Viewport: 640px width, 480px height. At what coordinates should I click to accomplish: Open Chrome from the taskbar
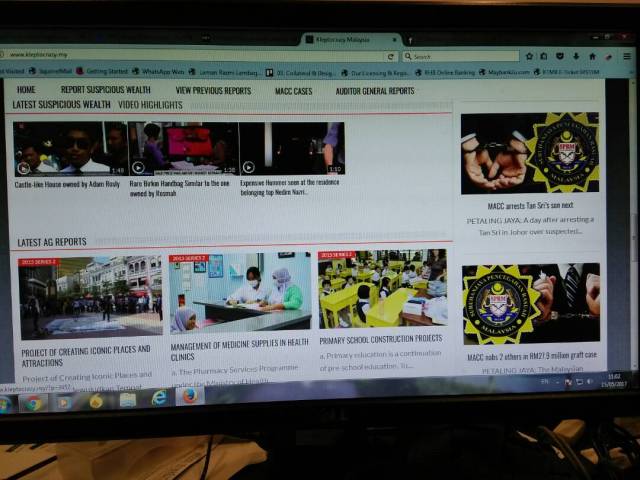click(33, 402)
